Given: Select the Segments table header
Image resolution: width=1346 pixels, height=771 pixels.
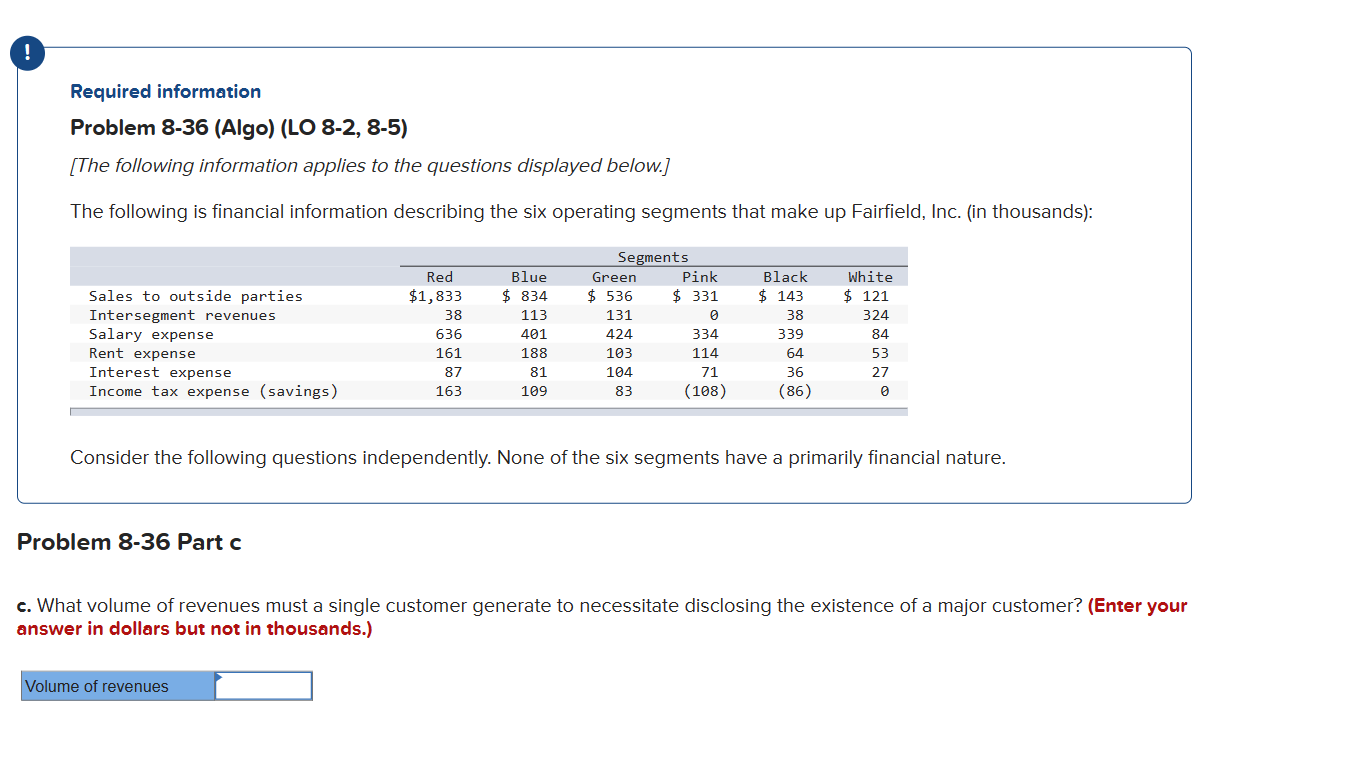Looking at the screenshot, I should [652, 257].
